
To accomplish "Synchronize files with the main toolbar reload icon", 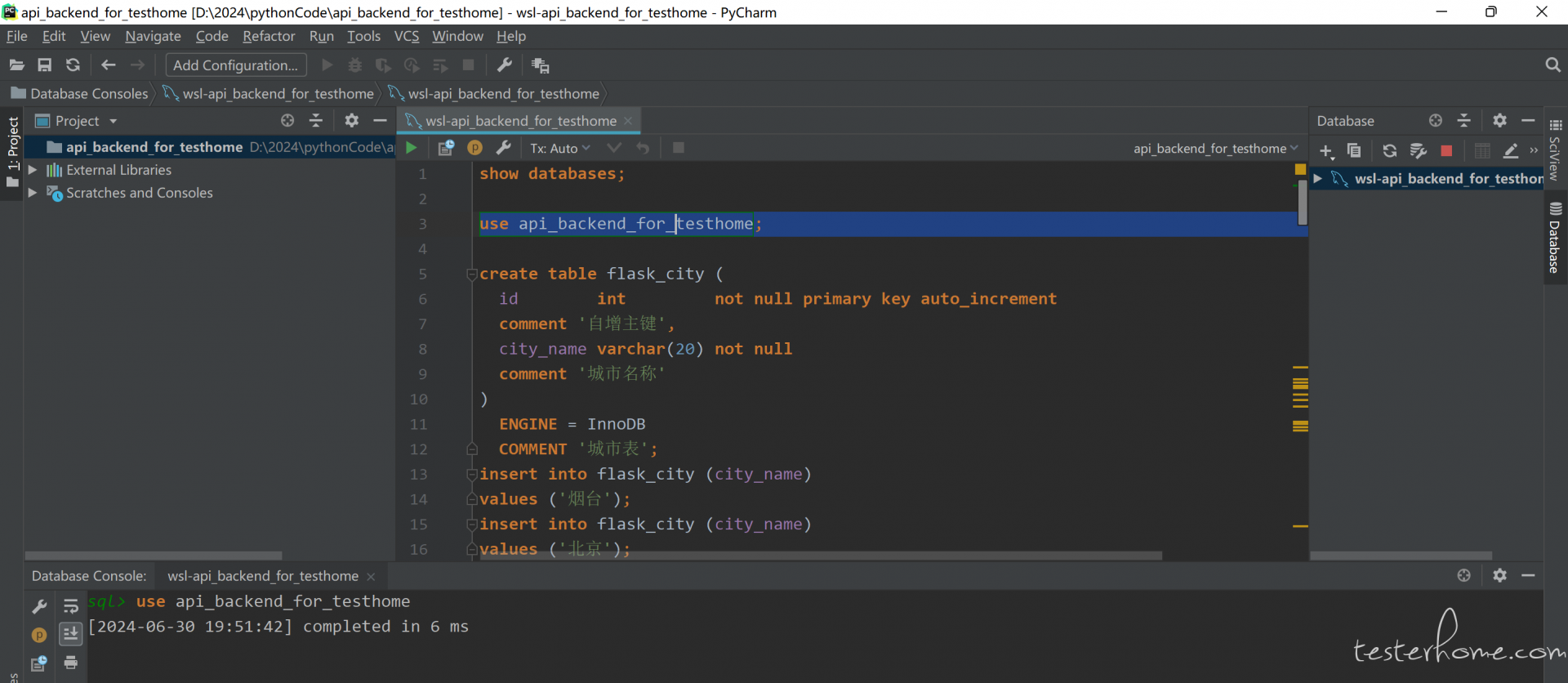I will point(73,65).
